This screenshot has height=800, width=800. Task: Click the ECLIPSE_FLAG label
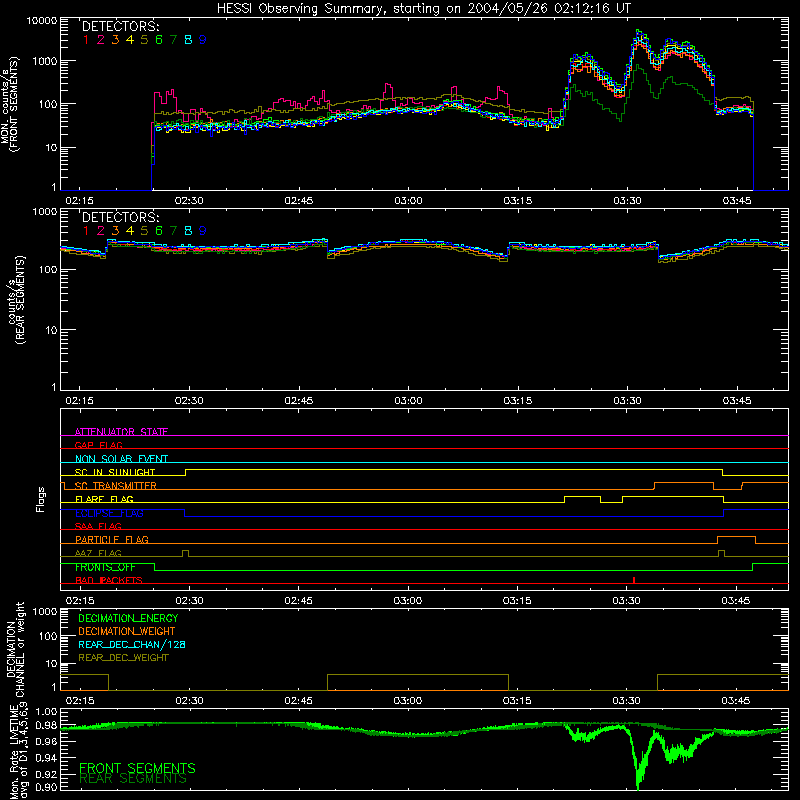coord(109,513)
